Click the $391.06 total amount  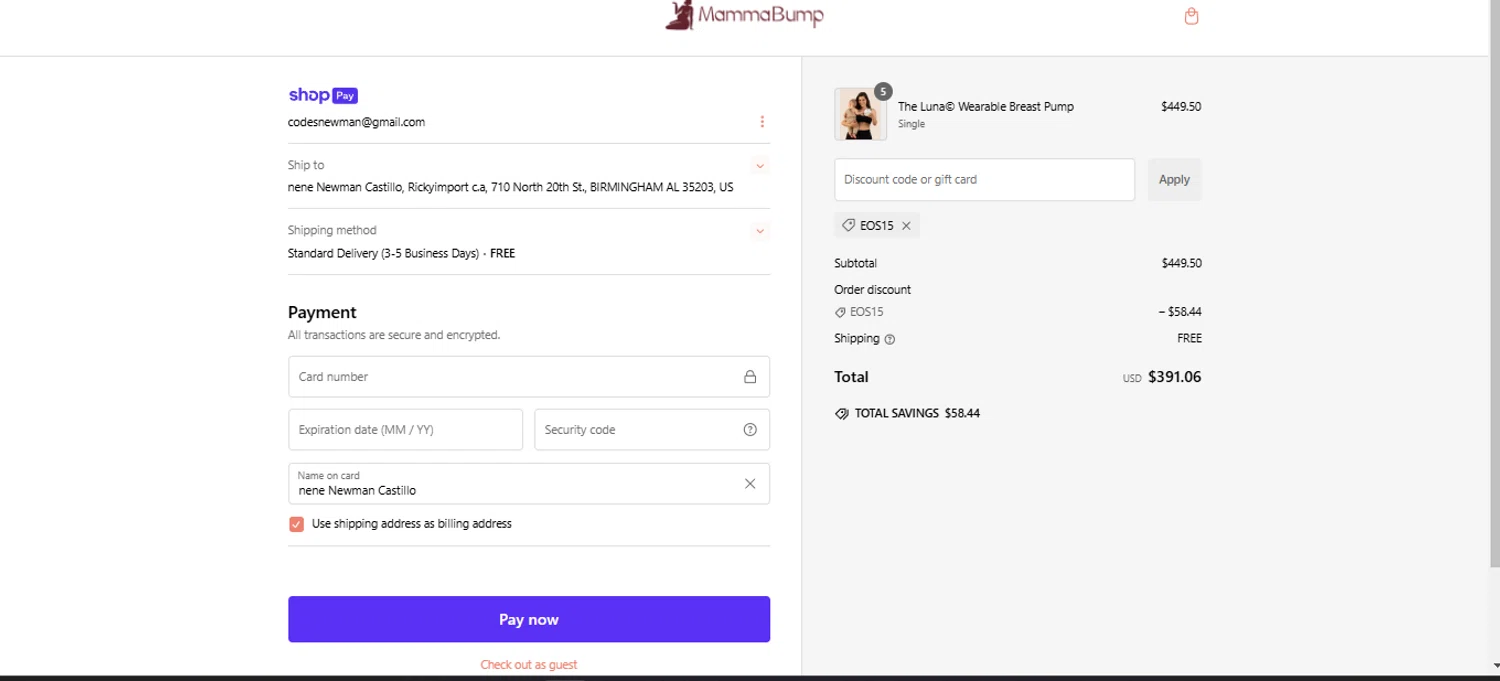coord(1175,377)
